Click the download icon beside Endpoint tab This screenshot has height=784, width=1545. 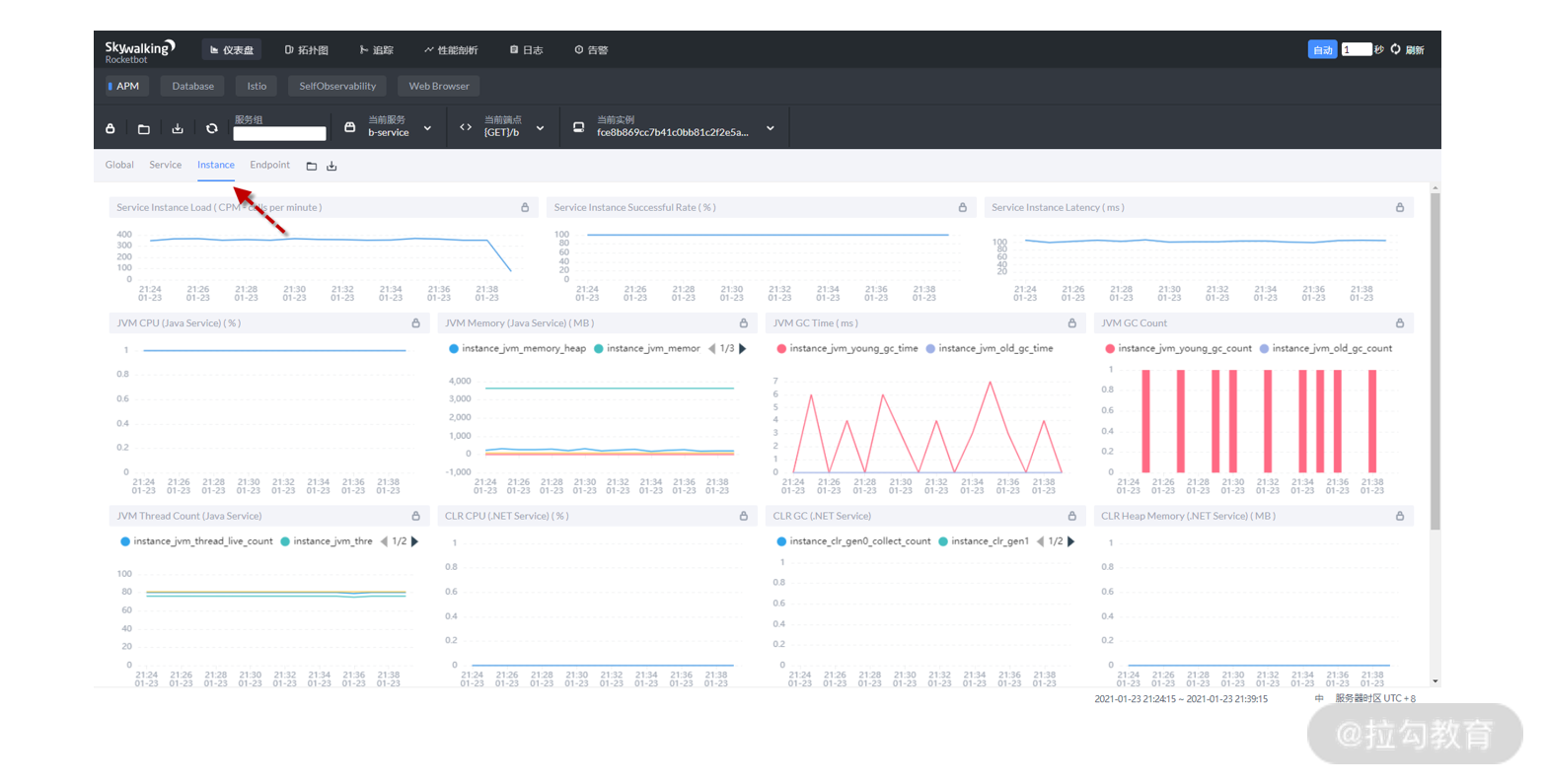click(331, 166)
